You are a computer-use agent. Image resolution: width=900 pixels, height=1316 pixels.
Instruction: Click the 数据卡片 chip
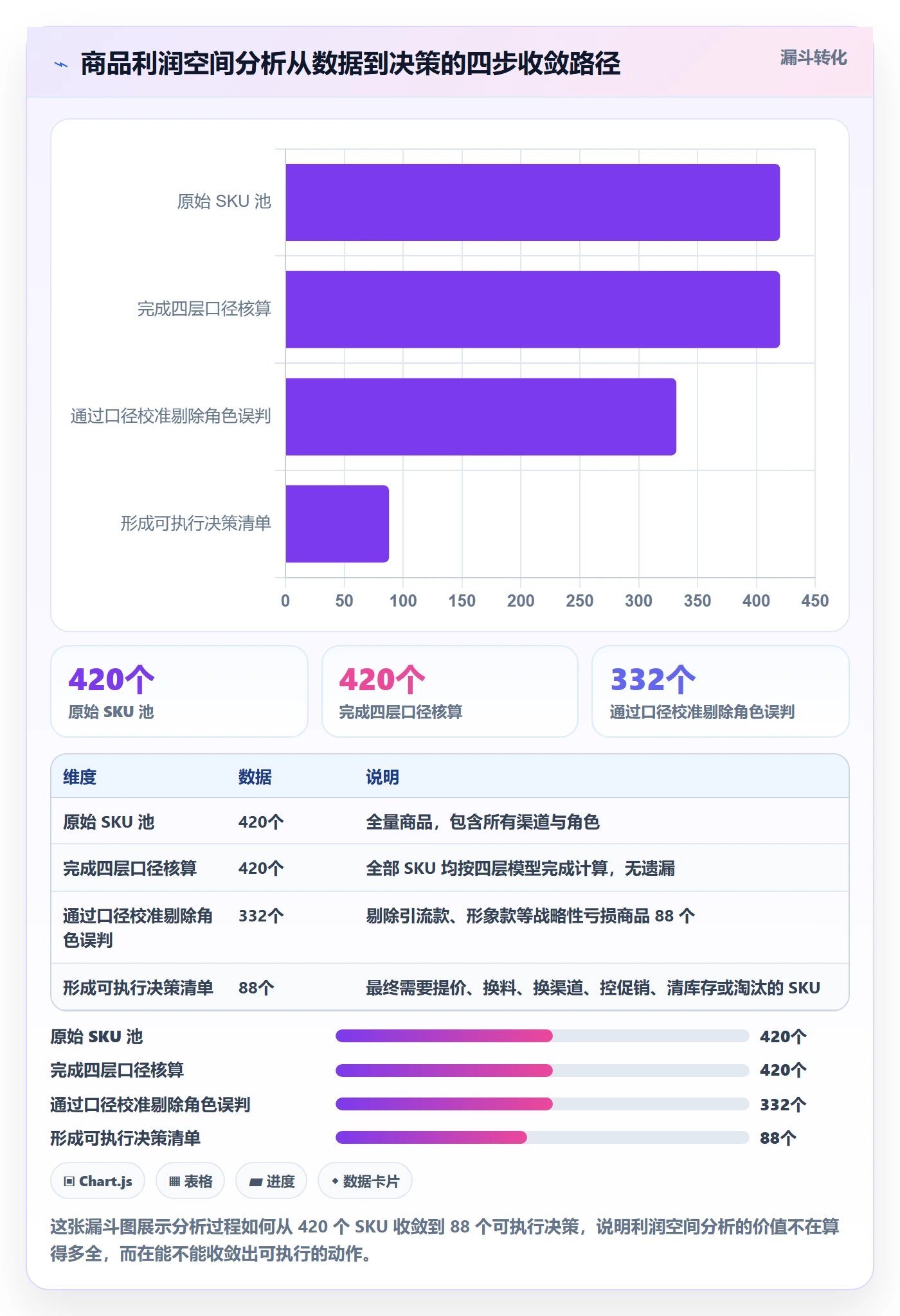(x=365, y=1181)
